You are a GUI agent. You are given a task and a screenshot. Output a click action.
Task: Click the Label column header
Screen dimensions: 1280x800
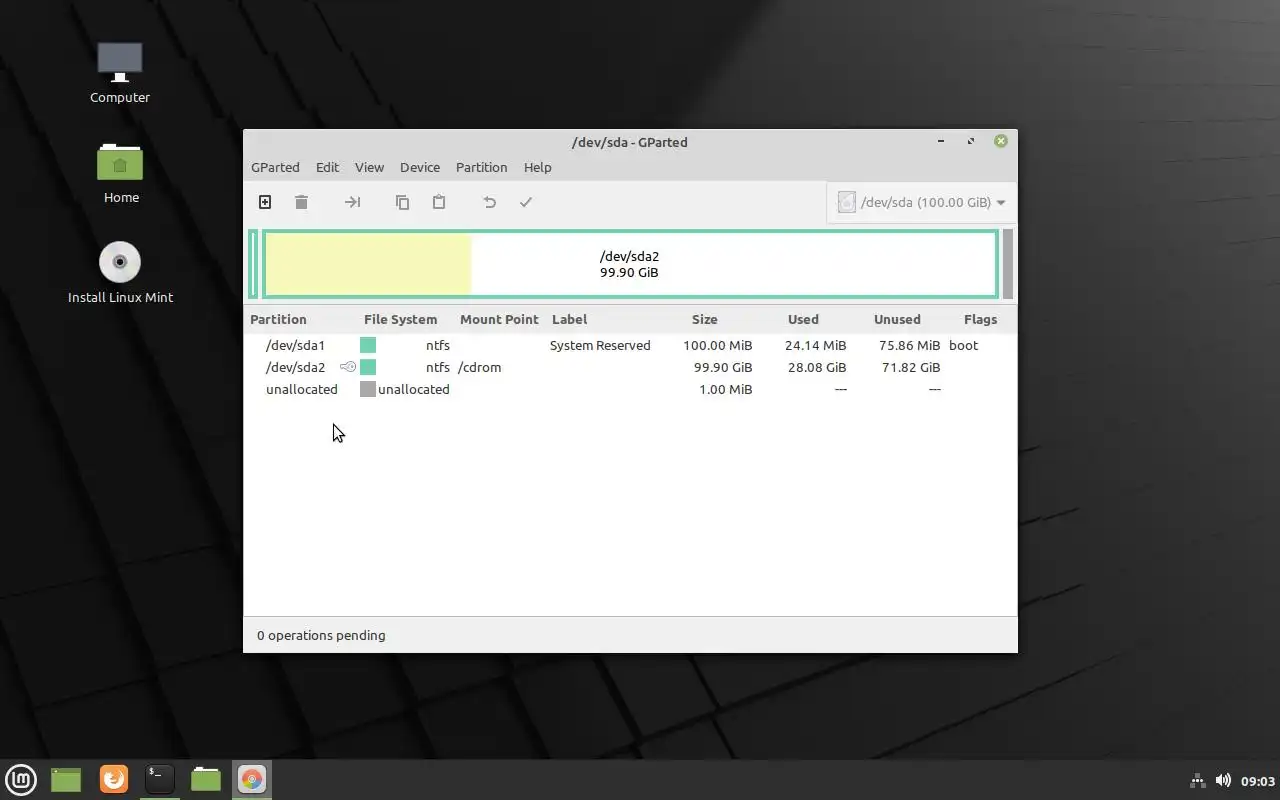click(x=569, y=319)
